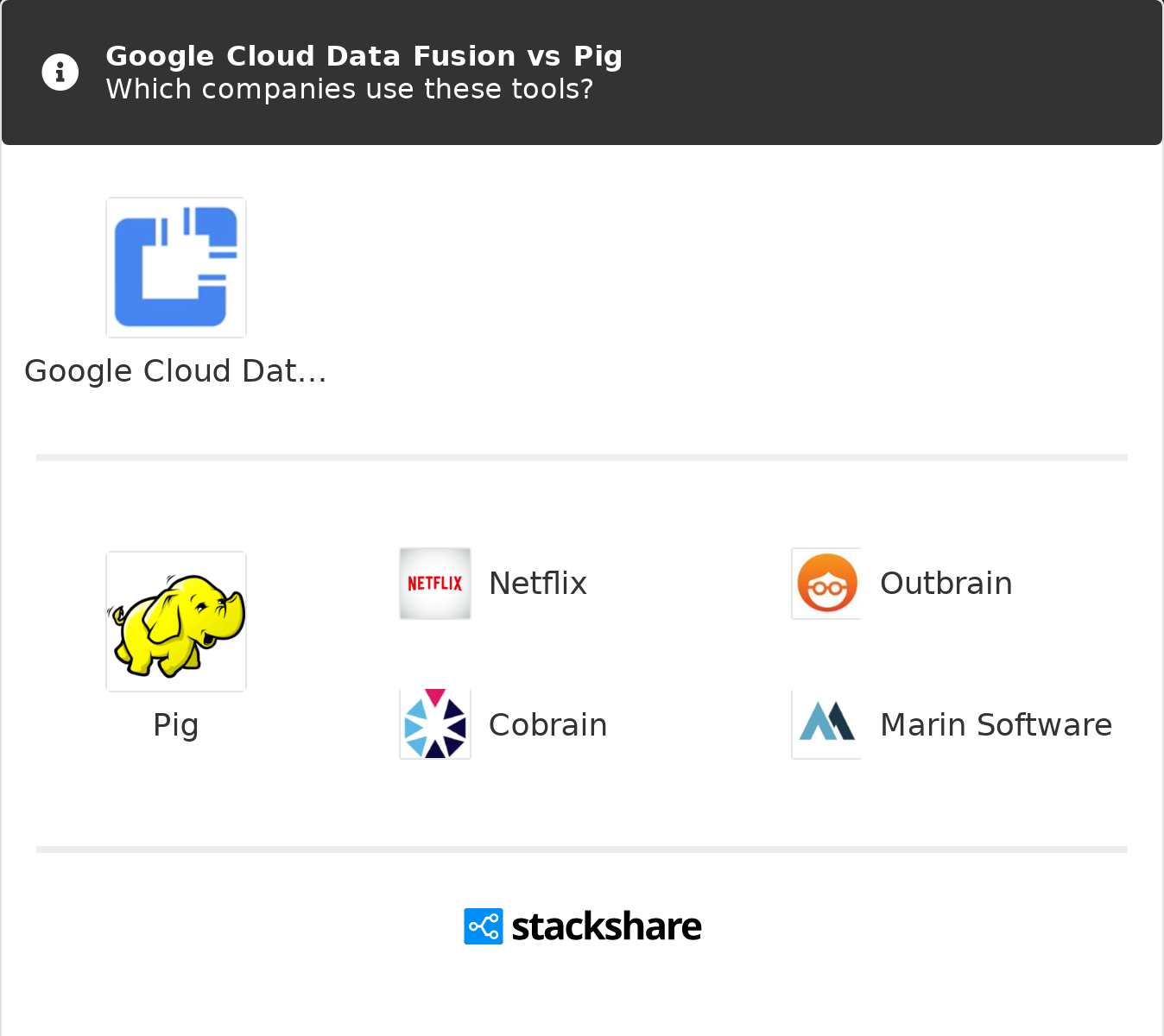Click the Google Cloud Data Fusion logo
This screenshot has height=1036, width=1164.
coord(176,268)
